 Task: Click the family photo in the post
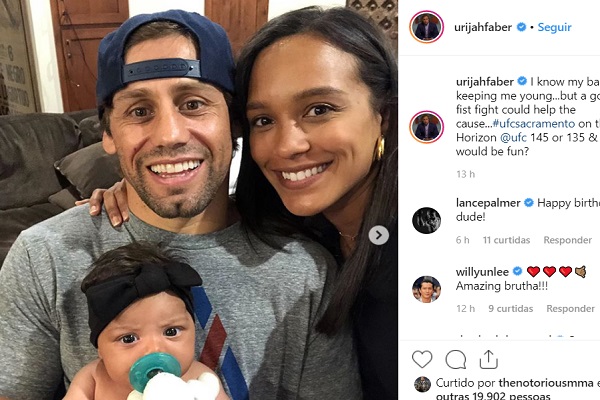(199, 200)
